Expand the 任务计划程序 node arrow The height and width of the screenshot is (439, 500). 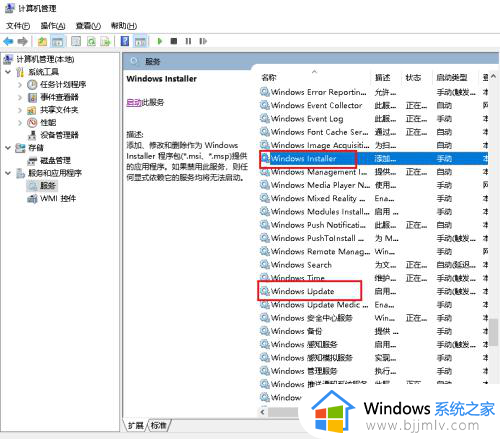pyautogui.click(x=20, y=84)
